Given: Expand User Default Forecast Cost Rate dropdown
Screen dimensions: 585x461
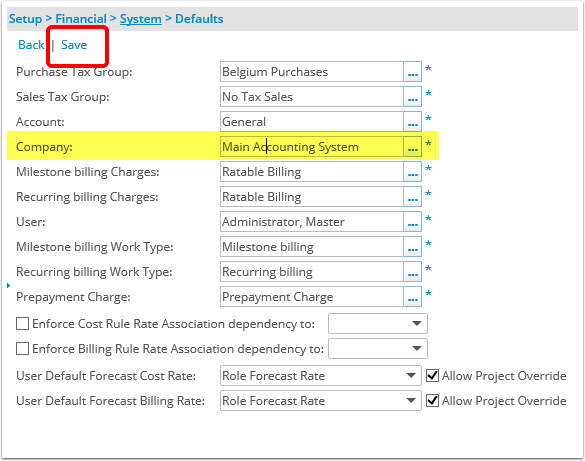Looking at the screenshot, I should pyautogui.click(x=321, y=376).
